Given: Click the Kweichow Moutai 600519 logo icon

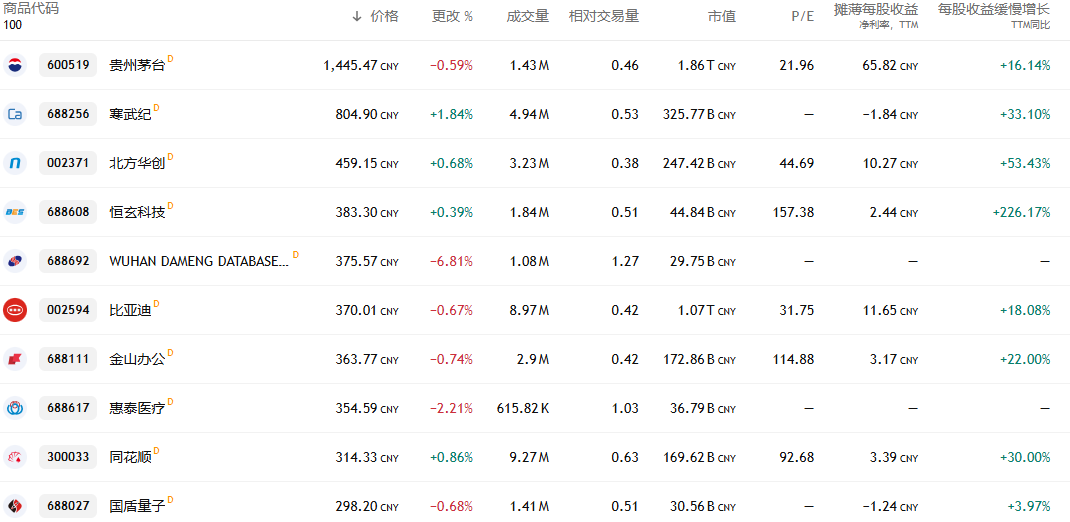Looking at the screenshot, I should (14, 65).
